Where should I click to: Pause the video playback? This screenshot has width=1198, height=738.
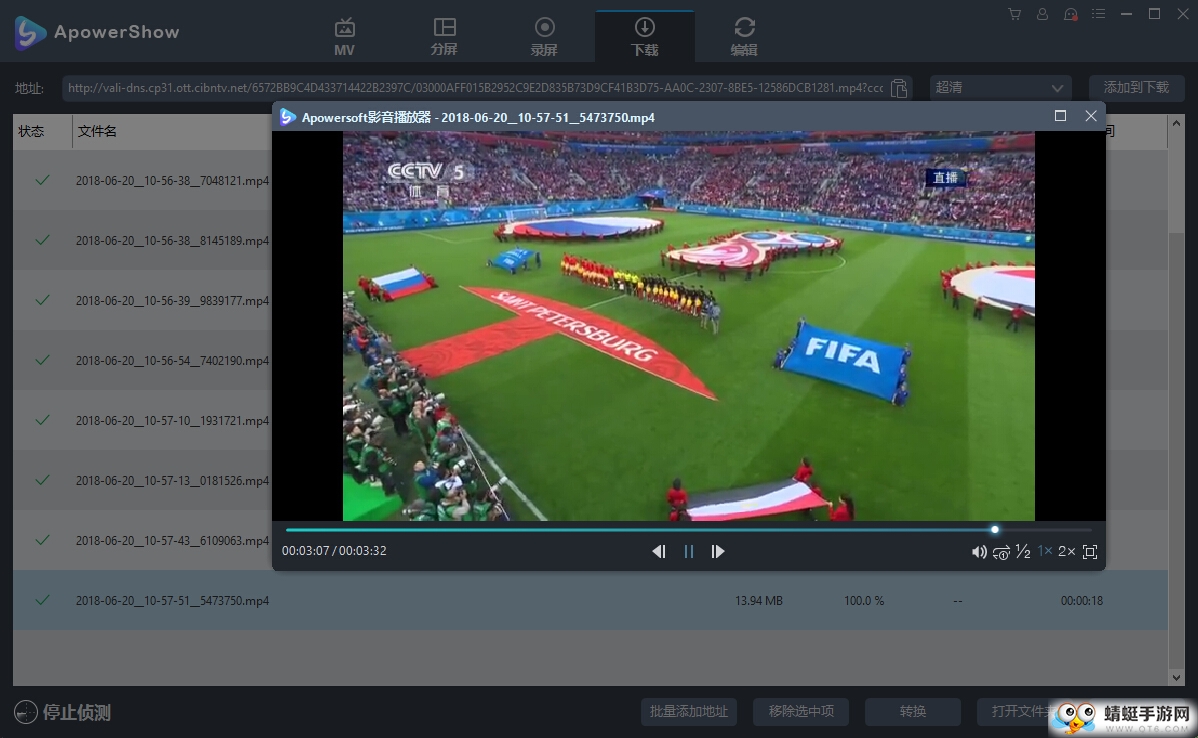click(688, 552)
